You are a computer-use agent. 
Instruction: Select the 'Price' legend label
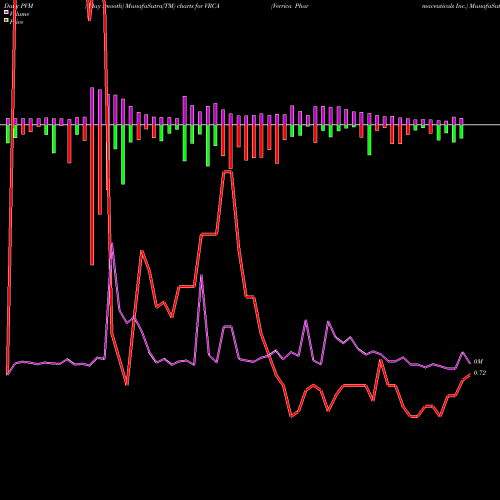[16, 22]
